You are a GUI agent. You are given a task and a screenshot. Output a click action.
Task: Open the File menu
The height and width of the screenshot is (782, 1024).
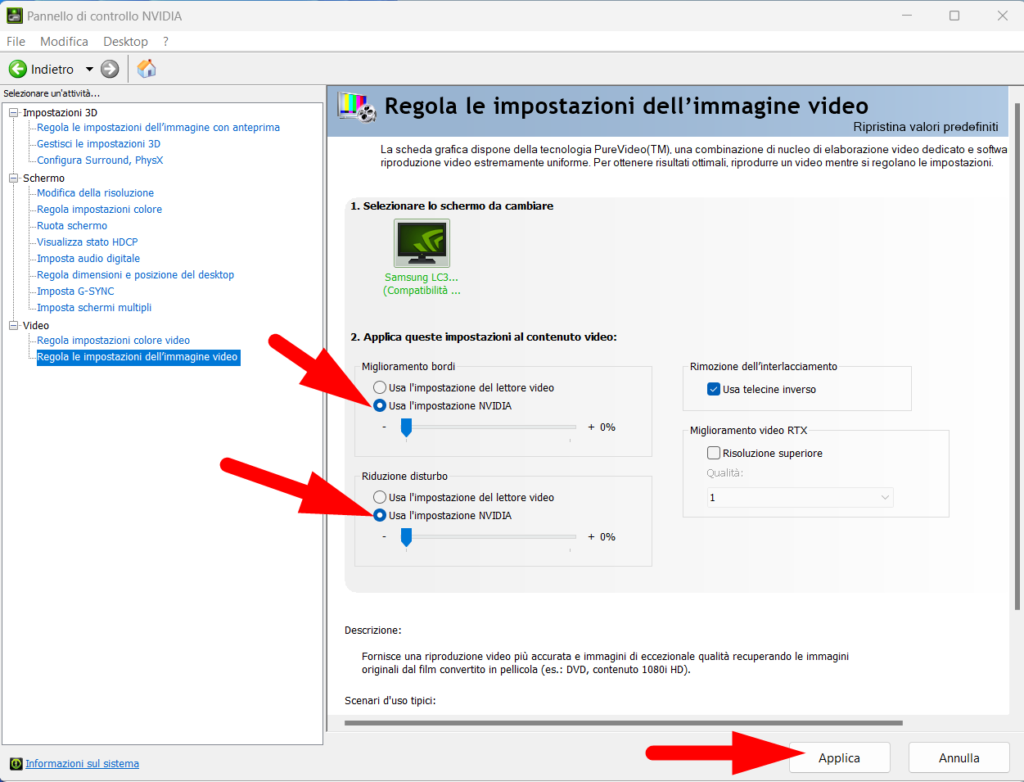(x=16, y=41)
